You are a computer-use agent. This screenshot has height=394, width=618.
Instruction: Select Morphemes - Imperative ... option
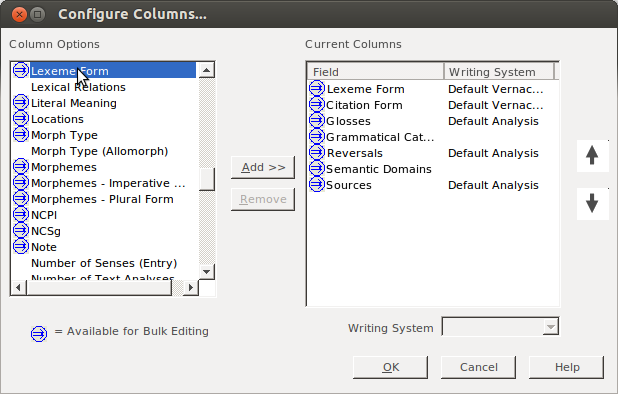[x=108, y=183]
